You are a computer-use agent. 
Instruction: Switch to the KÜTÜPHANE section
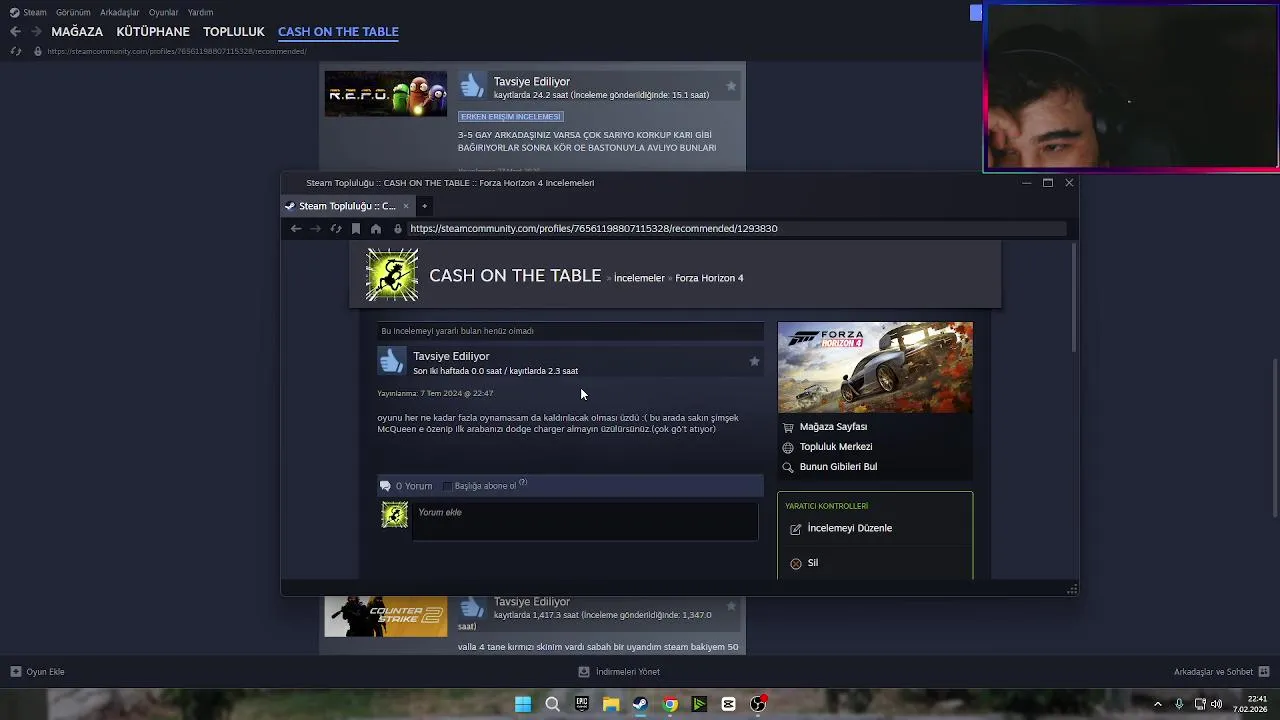[x=153, y=32]
